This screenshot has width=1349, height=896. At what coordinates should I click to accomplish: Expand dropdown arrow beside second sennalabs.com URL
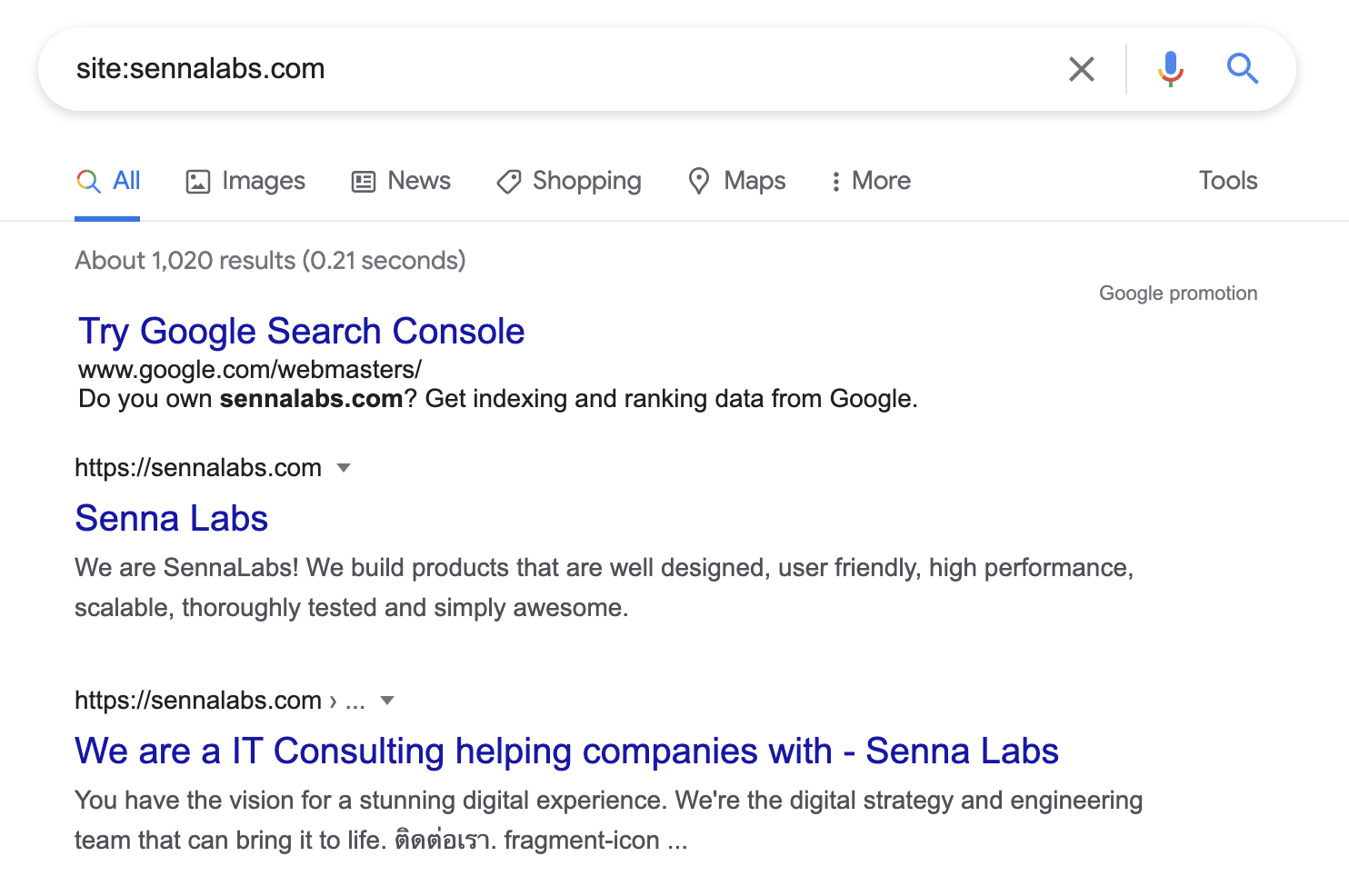(387, 701)
